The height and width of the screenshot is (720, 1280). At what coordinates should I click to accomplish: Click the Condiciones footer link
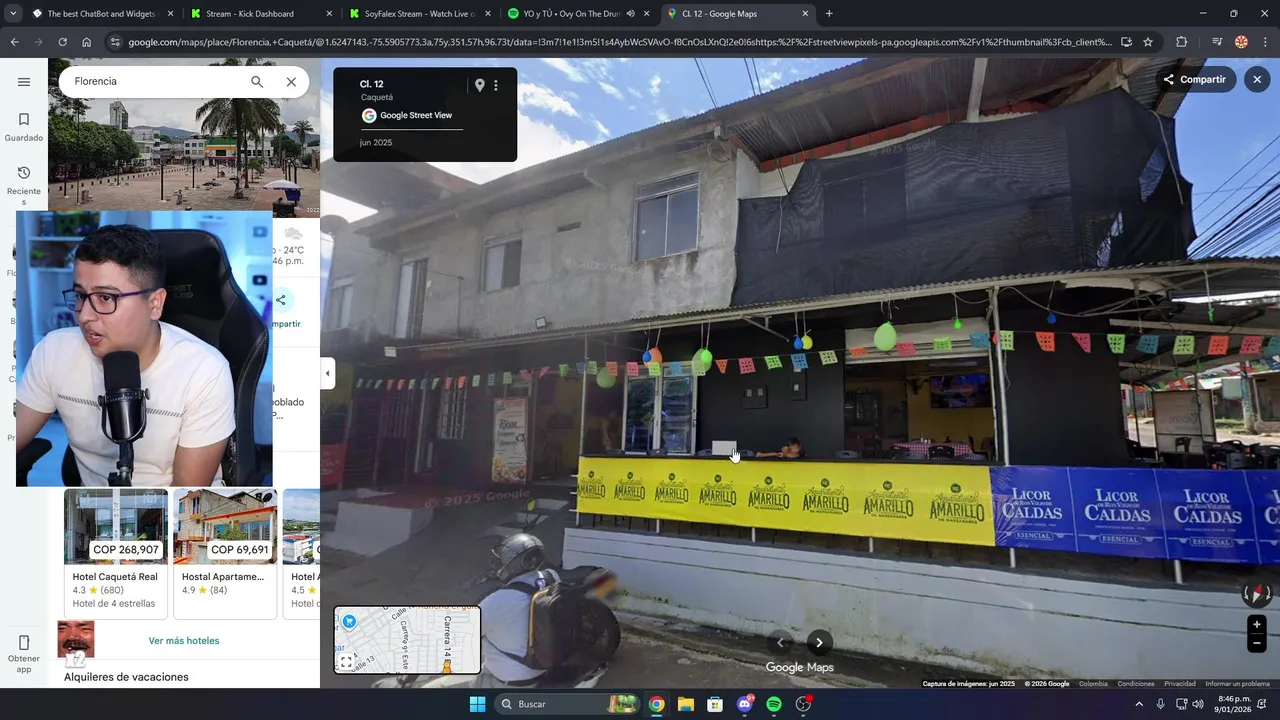[1136, 684]
